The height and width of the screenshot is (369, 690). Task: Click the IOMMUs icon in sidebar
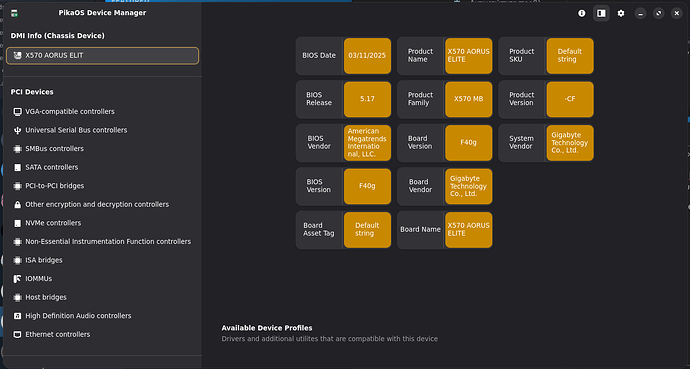[x=17, y=279]
